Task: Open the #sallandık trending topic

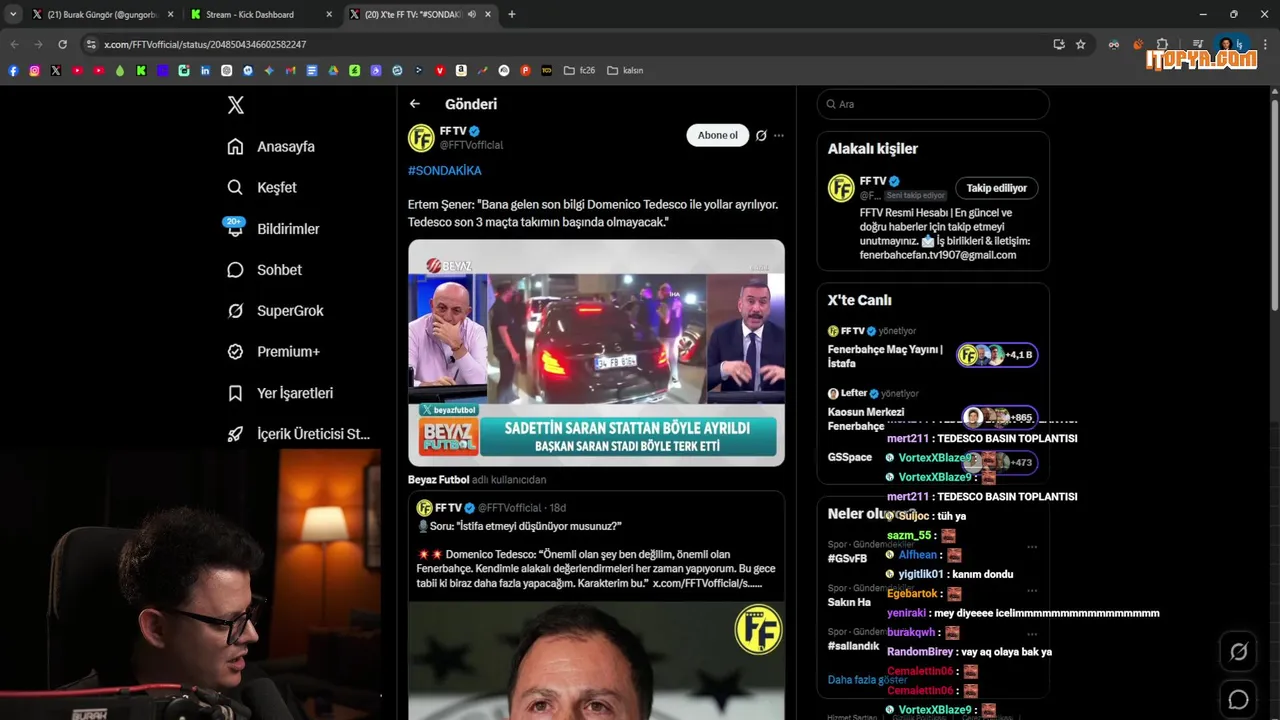Action: pos(853,646)
